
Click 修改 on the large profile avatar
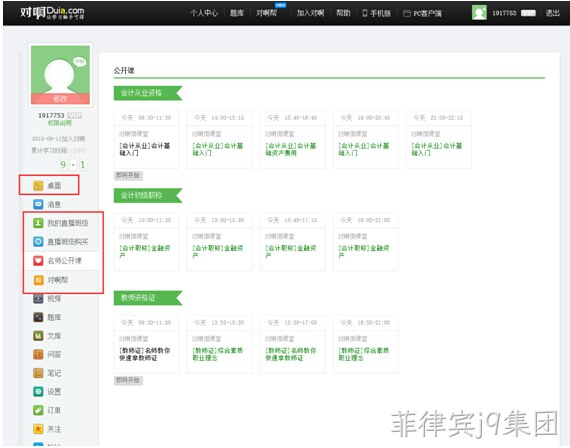pyautogui.click(x=60, y=99)
